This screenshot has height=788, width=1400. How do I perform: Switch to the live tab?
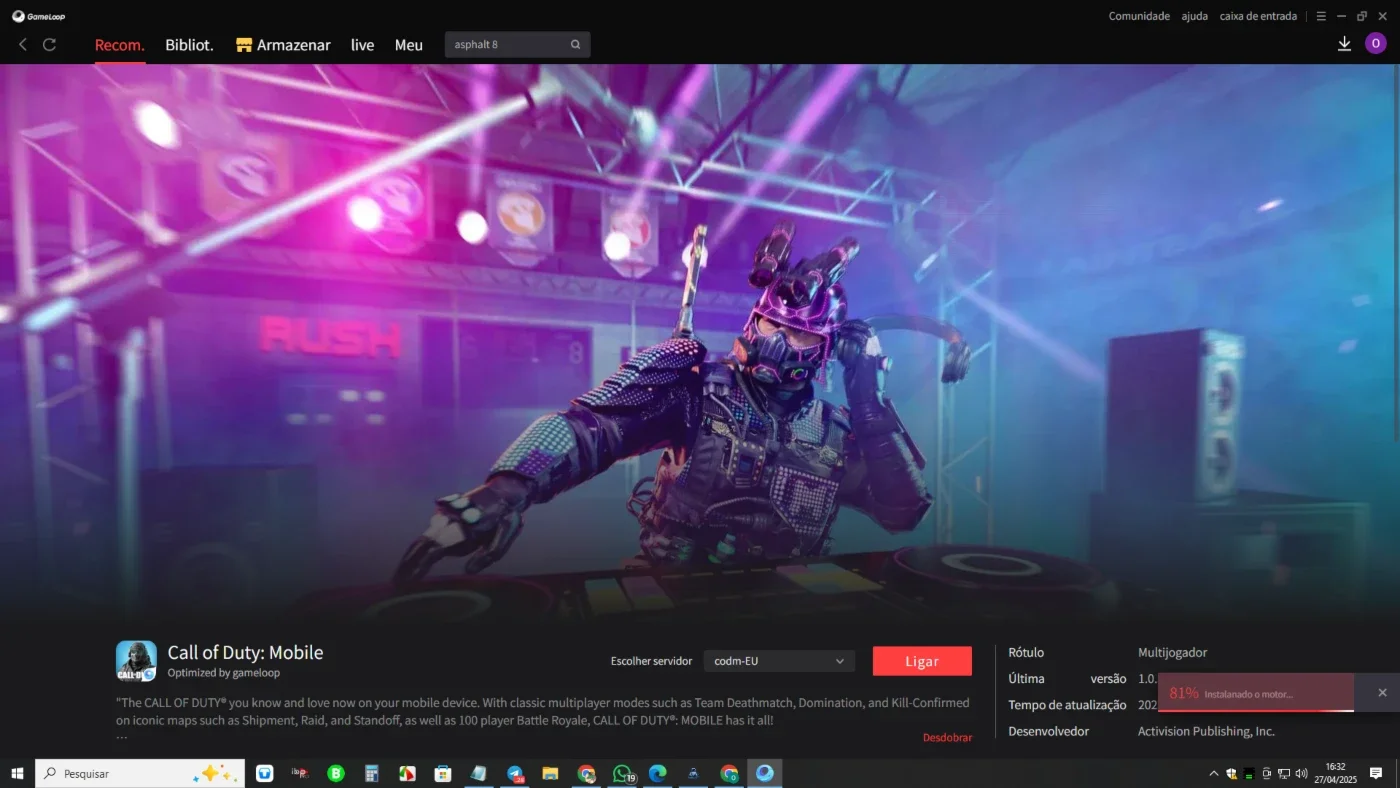tap(362, 45)
